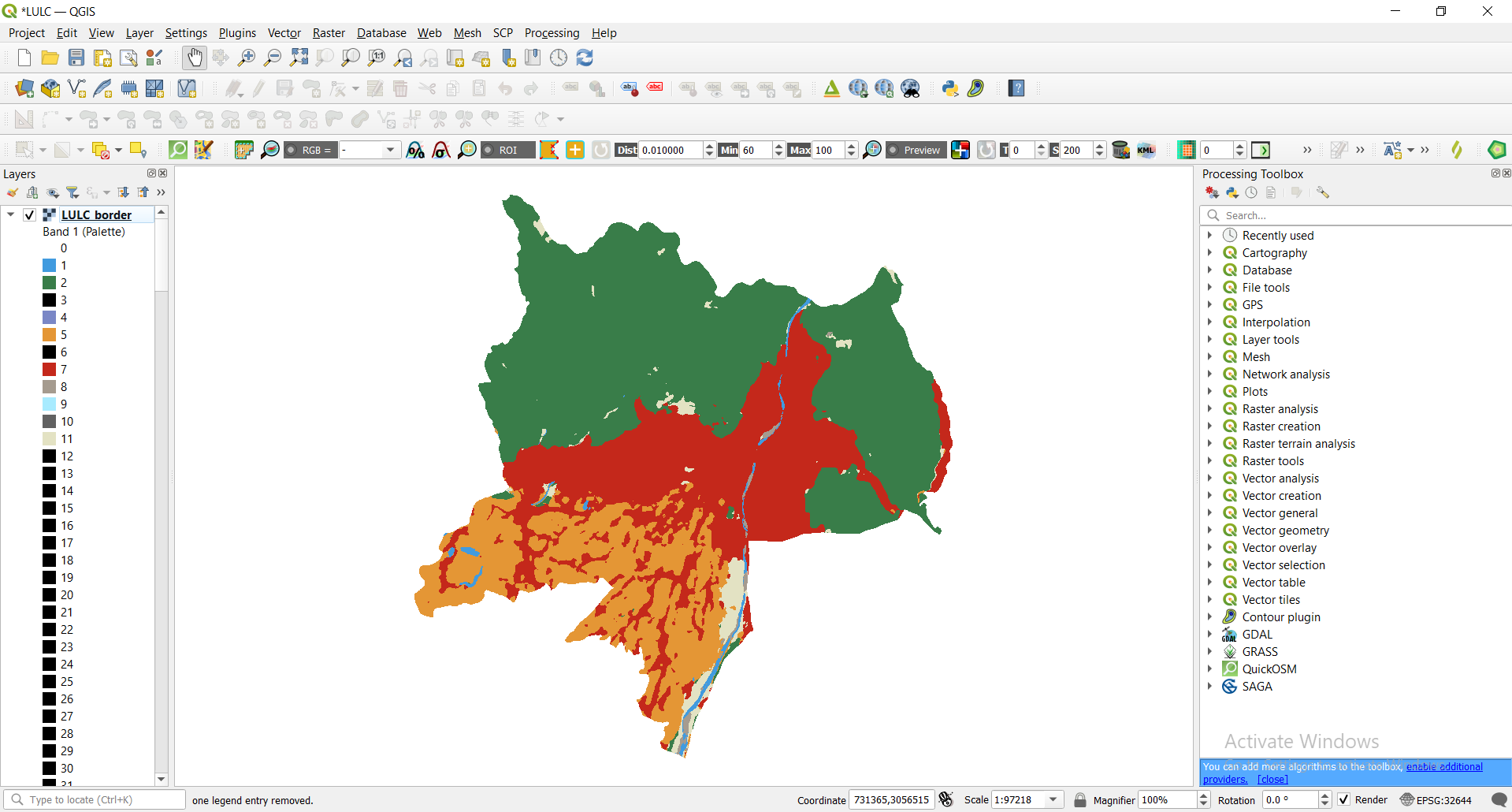Expand the Raster analysis category
The height and width of the screenshot is (812, 1512).
(x=1211, y=408)
